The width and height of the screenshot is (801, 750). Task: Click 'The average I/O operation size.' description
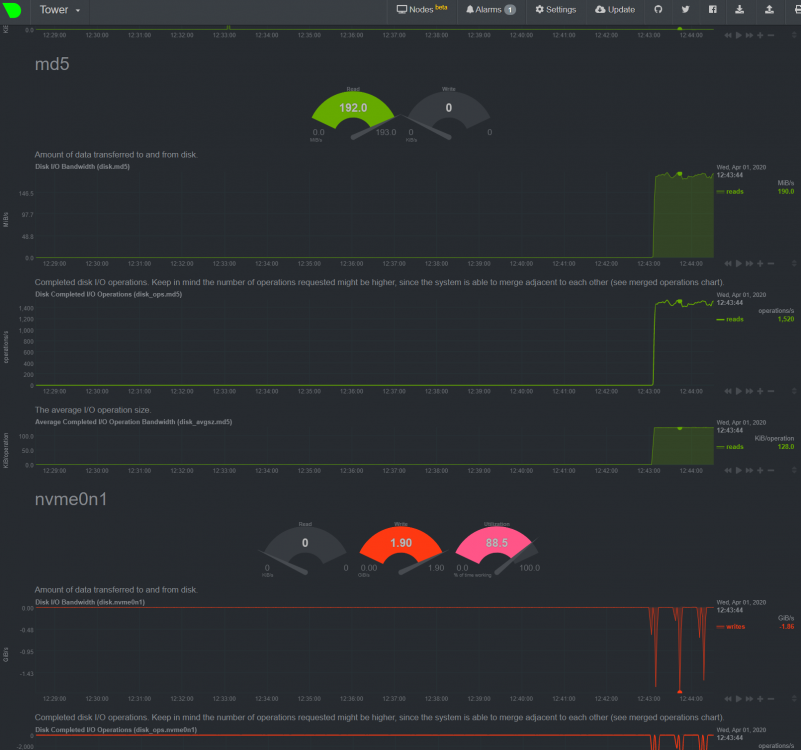(x=93, y=410)
